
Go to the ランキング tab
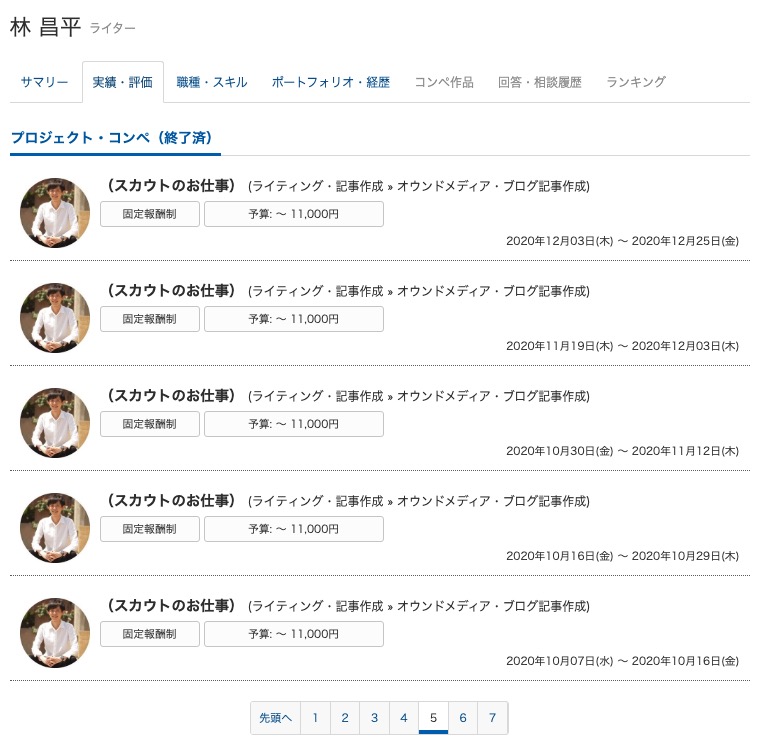click(636, 82)
